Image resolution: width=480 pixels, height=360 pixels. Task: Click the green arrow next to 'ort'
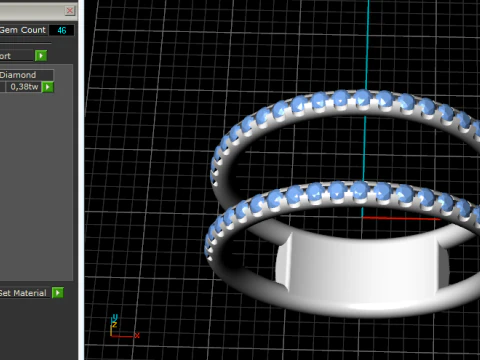41,56
